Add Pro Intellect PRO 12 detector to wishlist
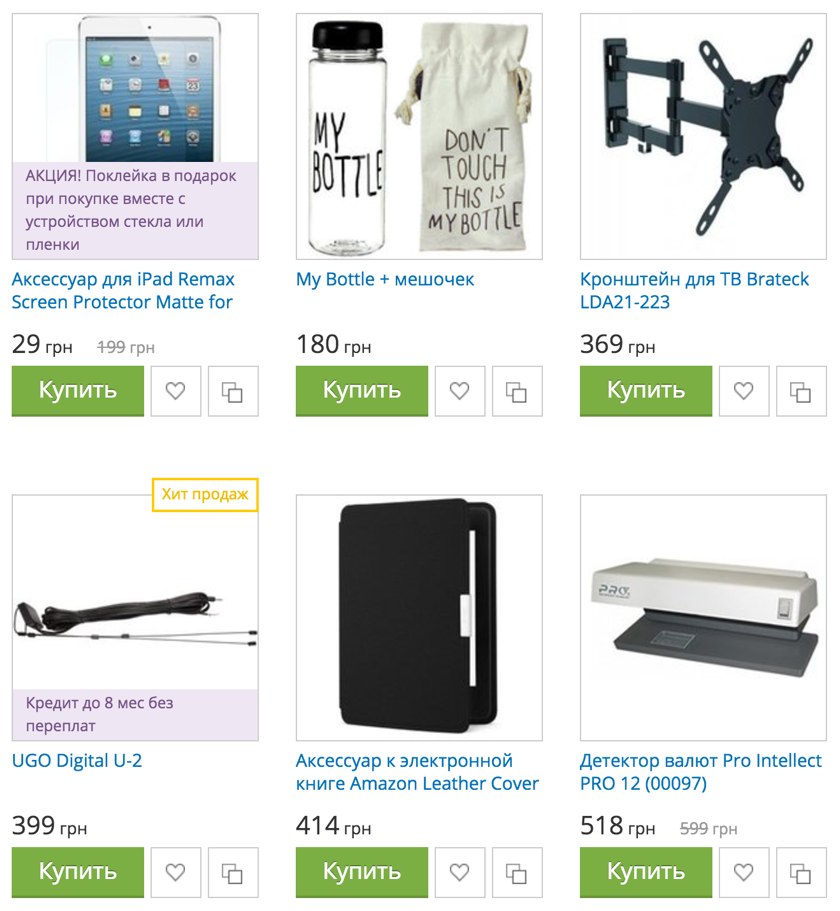The height and width of the screenshot is (911, 840). [744, 872]
